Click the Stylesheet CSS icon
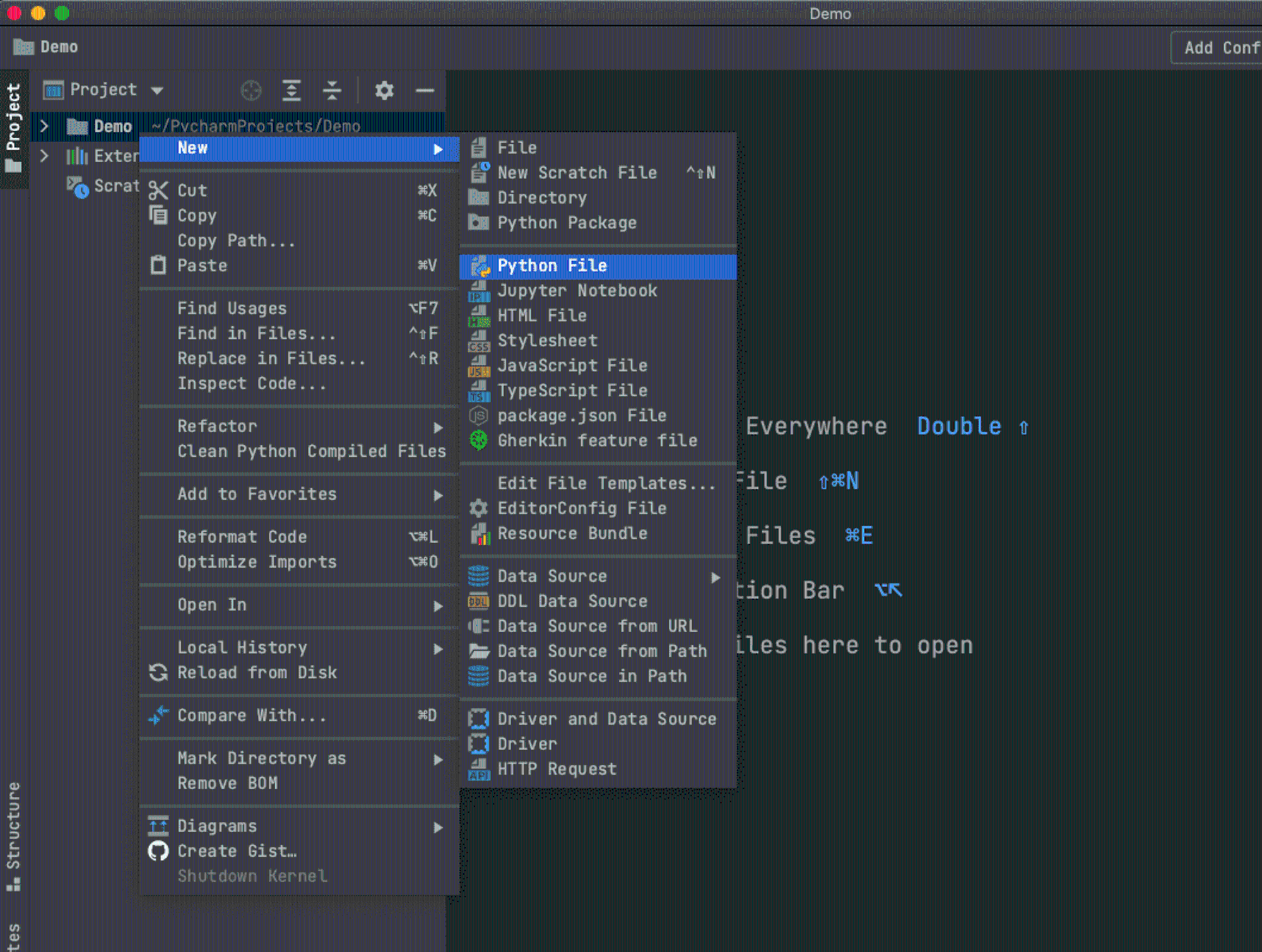Viewport: 1262px width, 952px height. click(x=480, y=341)
